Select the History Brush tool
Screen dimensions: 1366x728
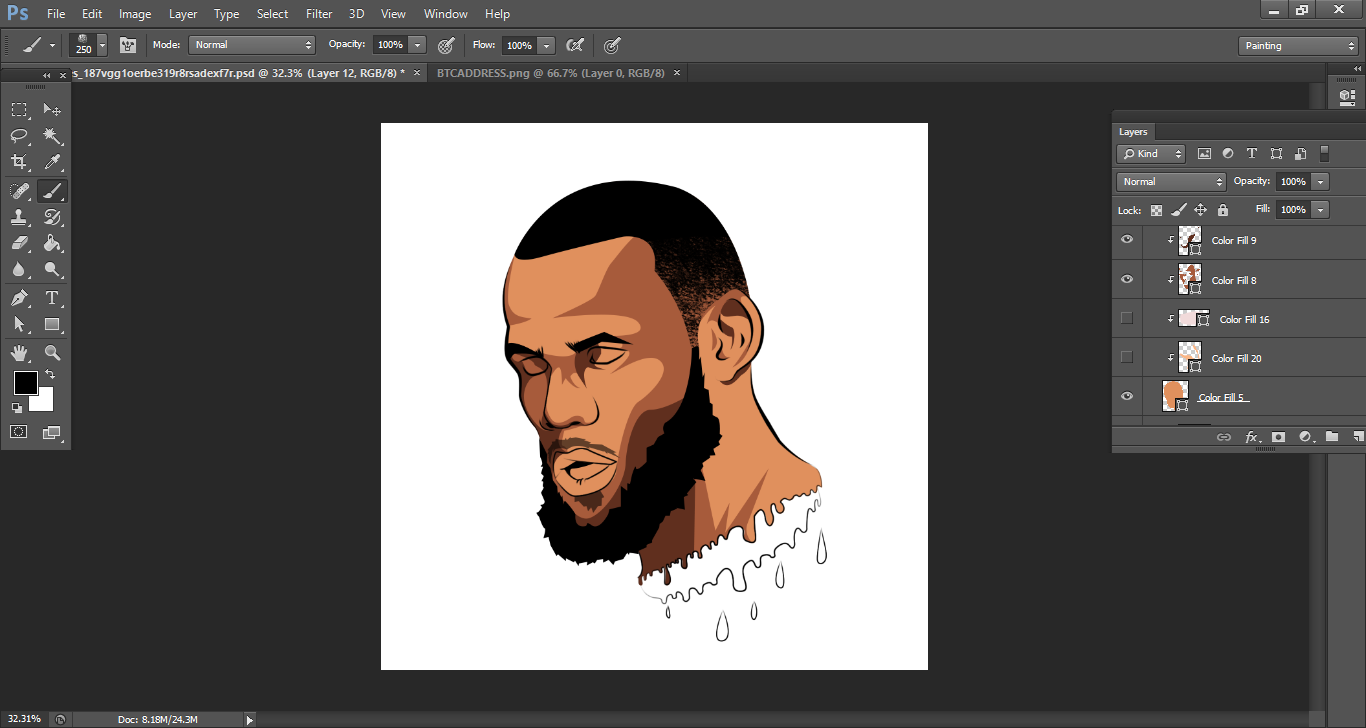point(53,217)
